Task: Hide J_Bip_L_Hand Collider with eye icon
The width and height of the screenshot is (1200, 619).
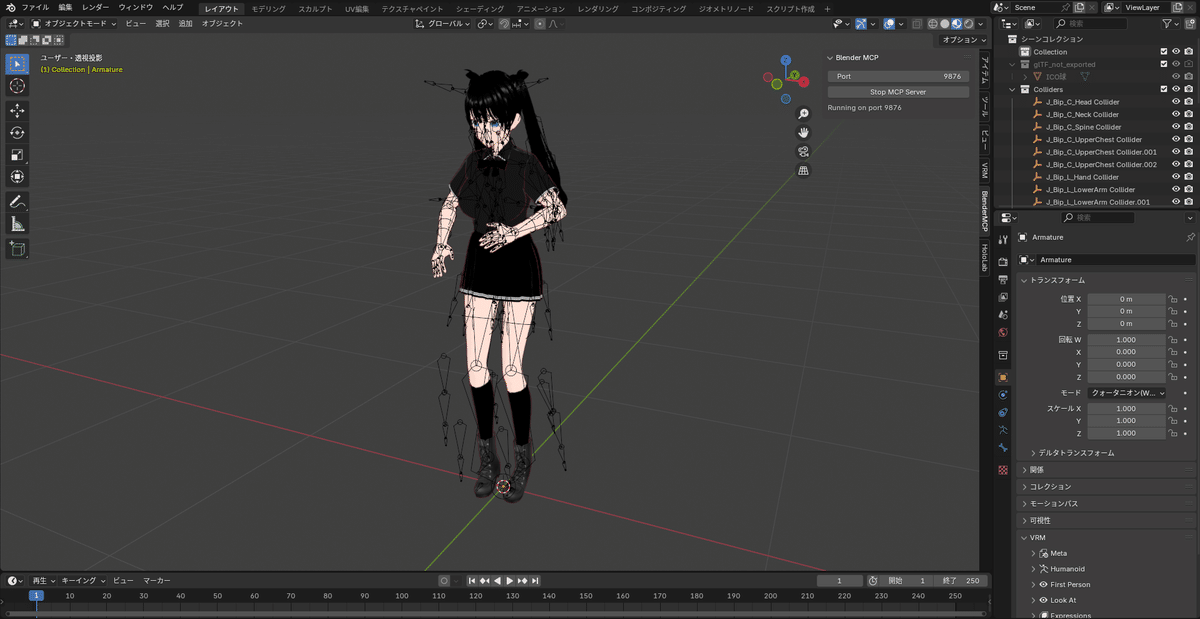Action: click(x=1176, y=177)
